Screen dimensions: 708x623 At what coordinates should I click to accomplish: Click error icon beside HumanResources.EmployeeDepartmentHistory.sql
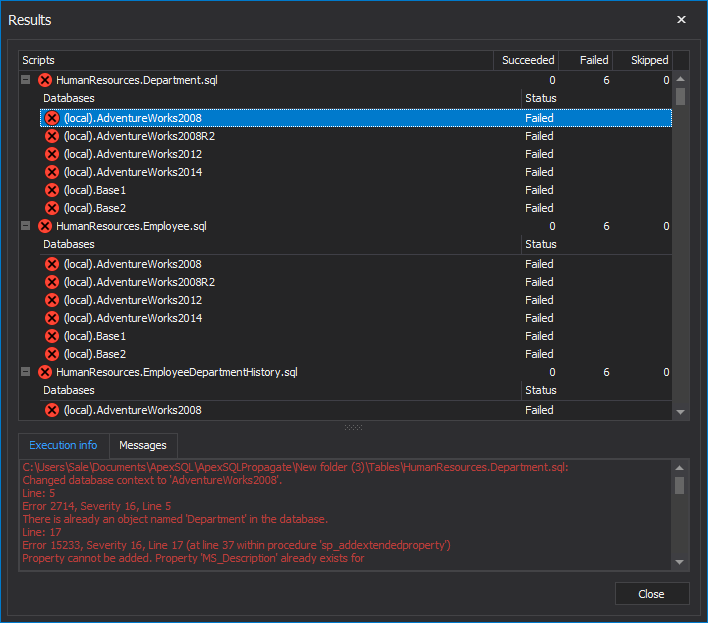point(45,372)
